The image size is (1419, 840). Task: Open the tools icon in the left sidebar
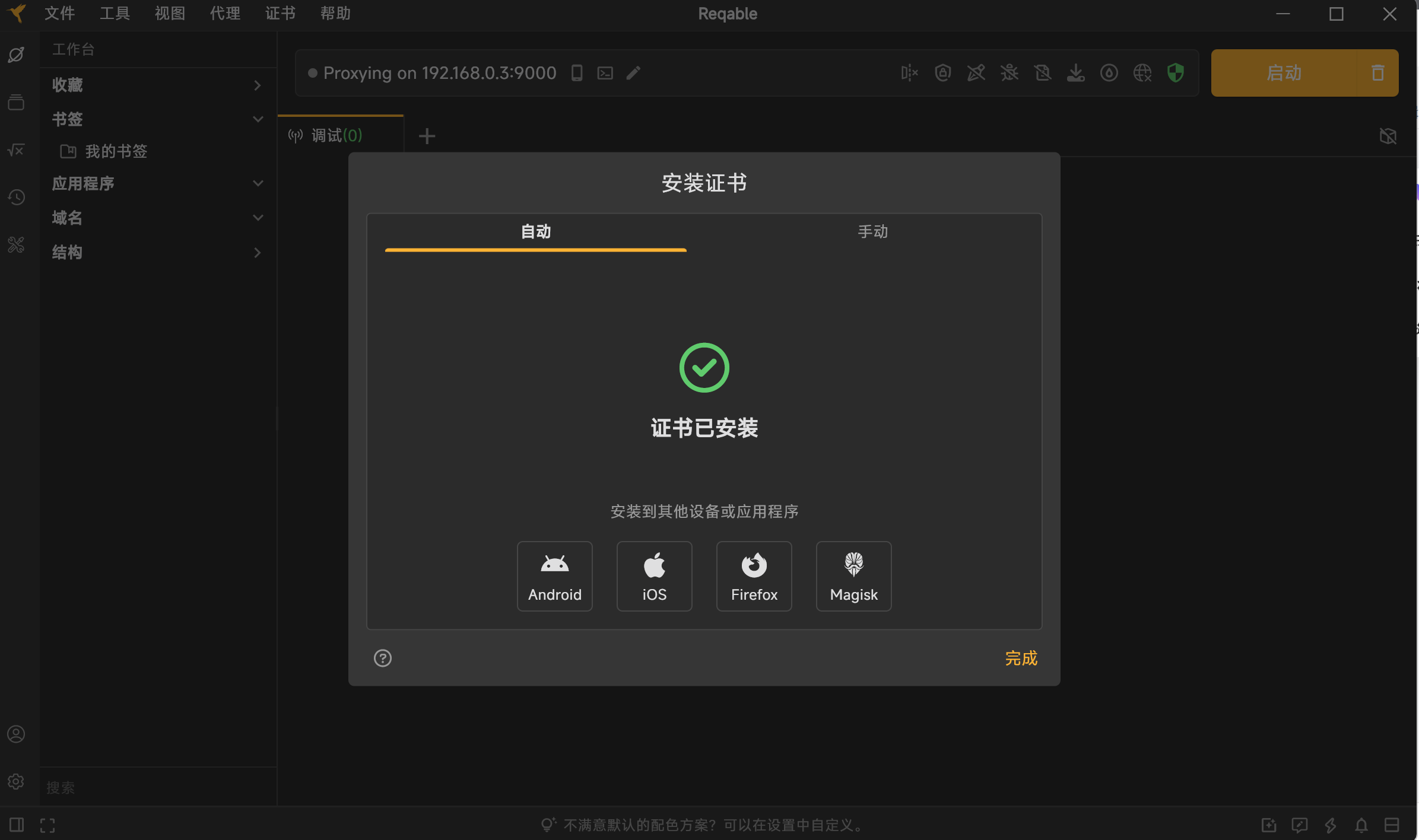(x=16, y=244)
